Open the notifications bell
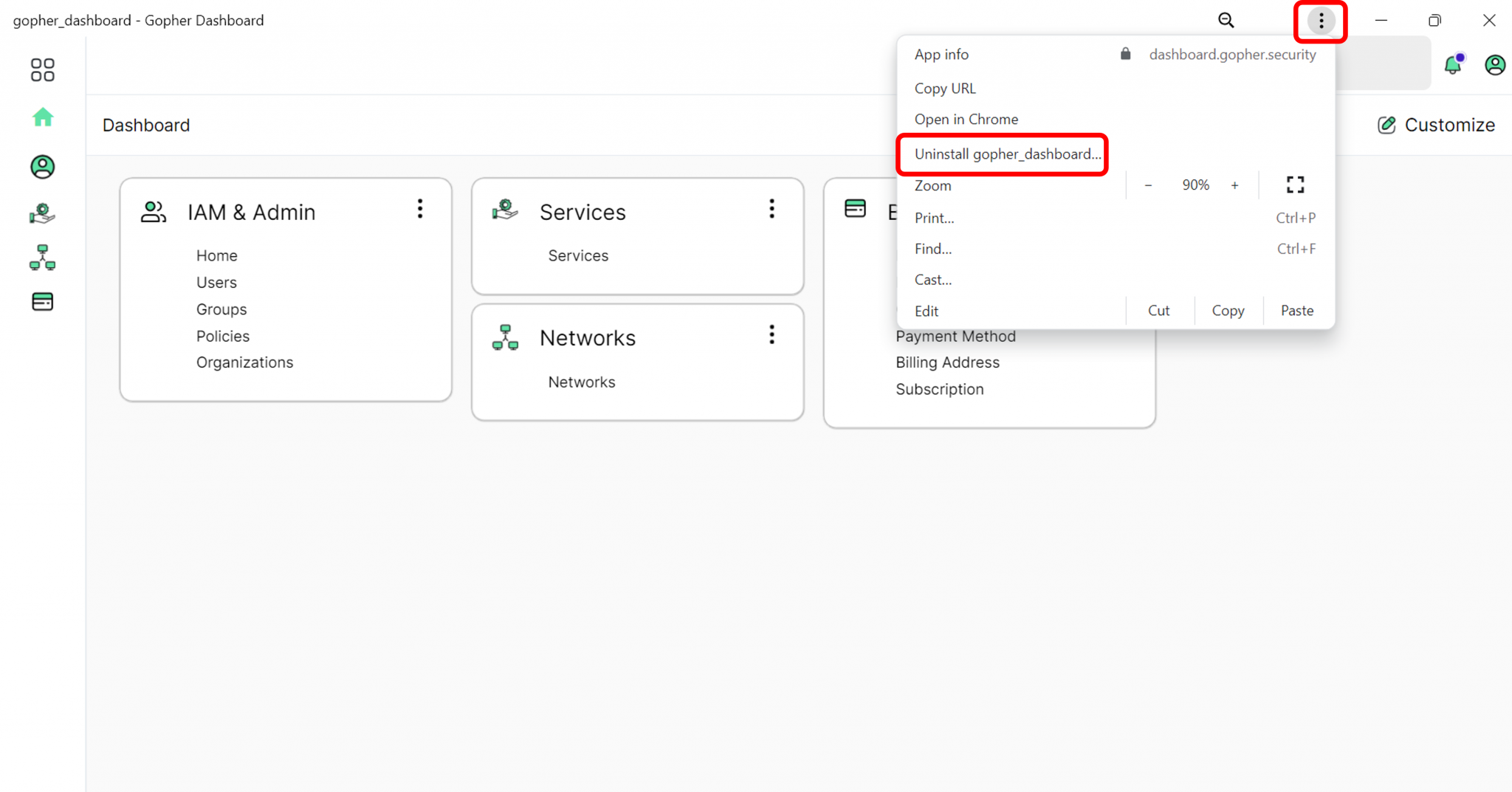The width and height of the screenshot is (1512, 792). pyautogui.click(x=1452, y=65)
